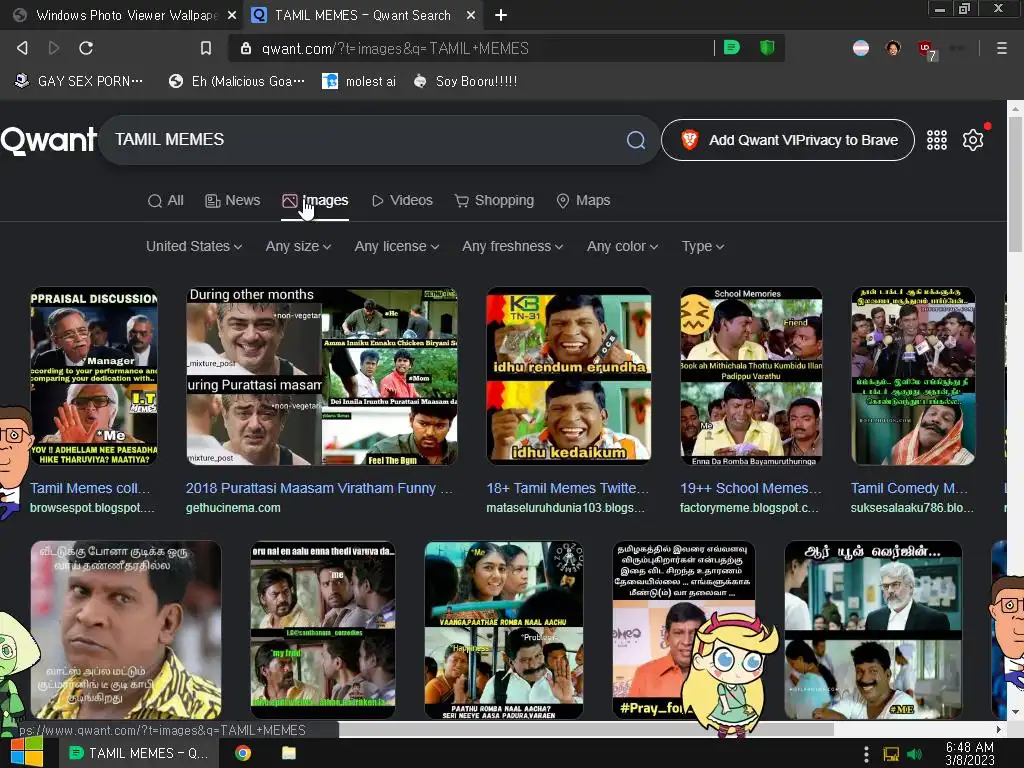This screenshot has width=1024, height=768.
Task: Open the During other months meme thumbnail
Action: pos(322,376)
